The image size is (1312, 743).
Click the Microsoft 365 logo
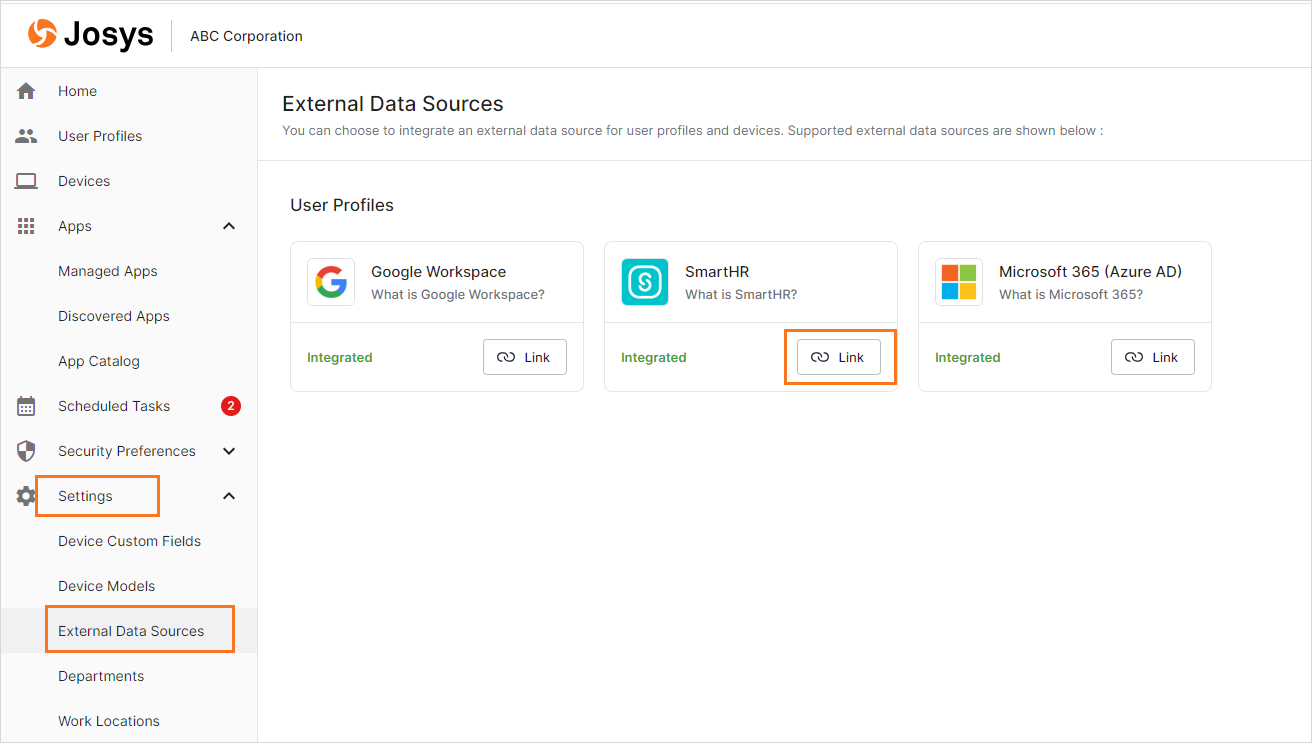[x=959, y=282]
